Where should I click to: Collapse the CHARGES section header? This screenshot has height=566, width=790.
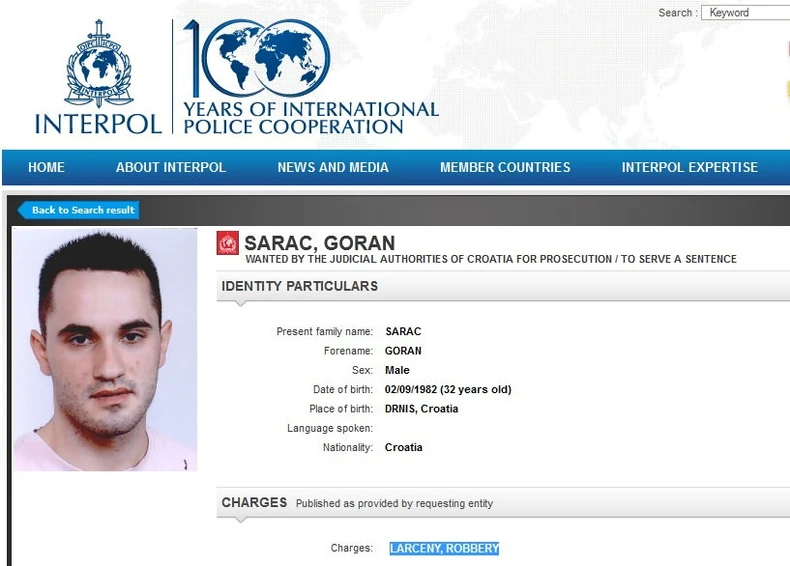point(503,502)
